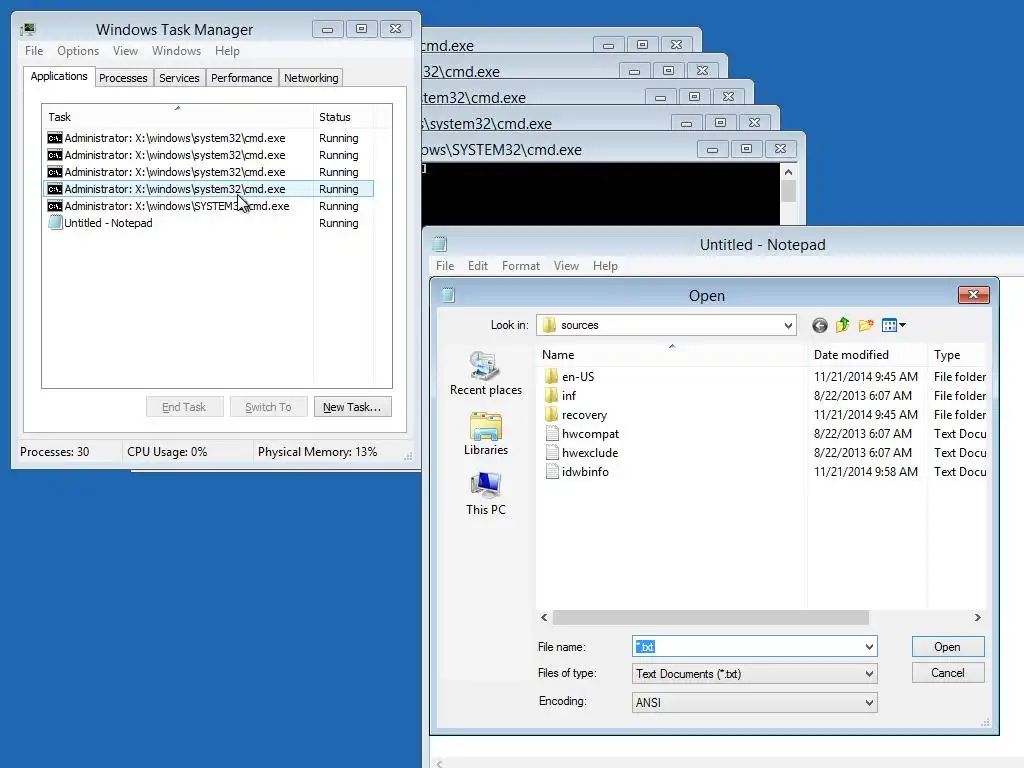Screen dimensions: 1024x768
Task: Select the SYSTEM32 cmd.exe task
Action: pyautogui.click(x=208, y=206)
